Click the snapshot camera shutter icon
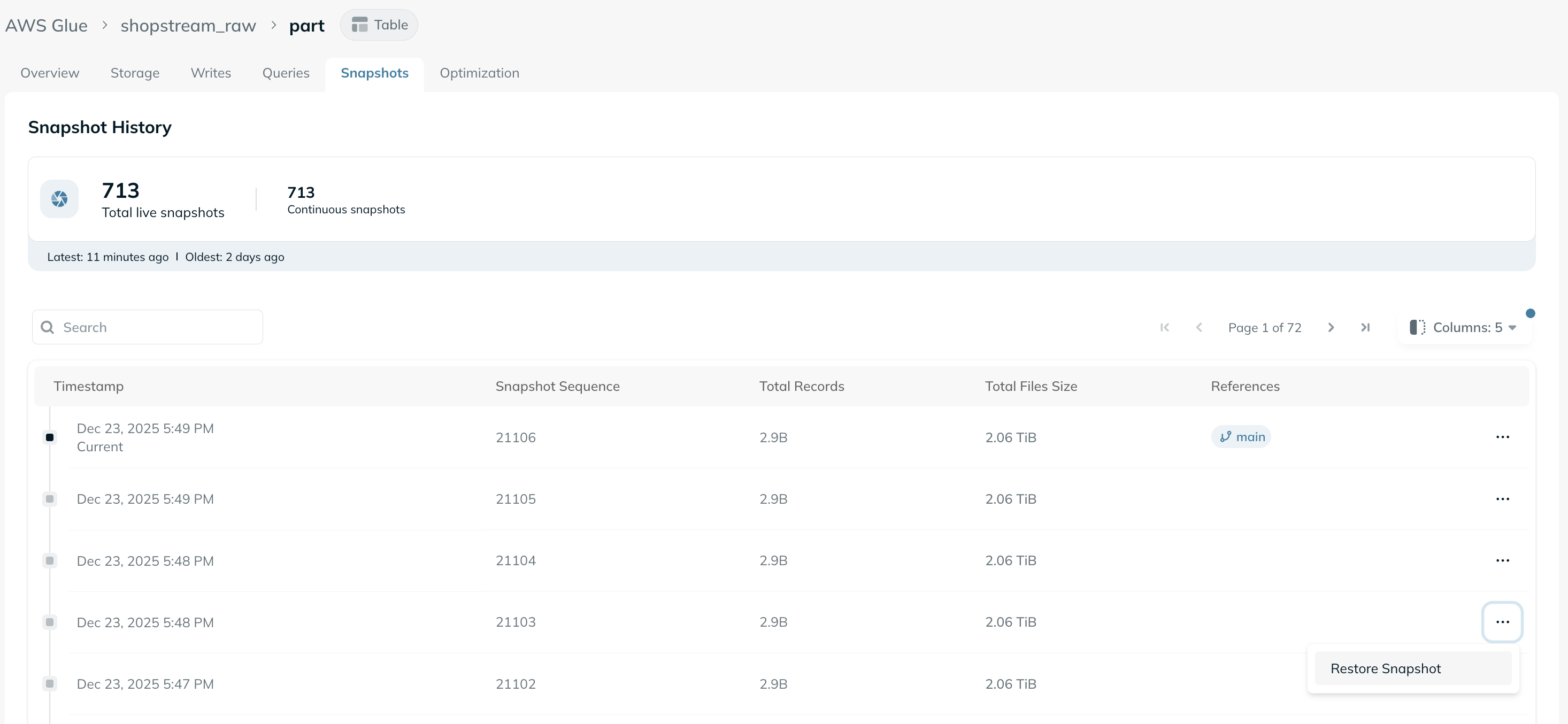The width and height of the screenshot is (1568, 724). pyautogui.click(x=59, y=199)
